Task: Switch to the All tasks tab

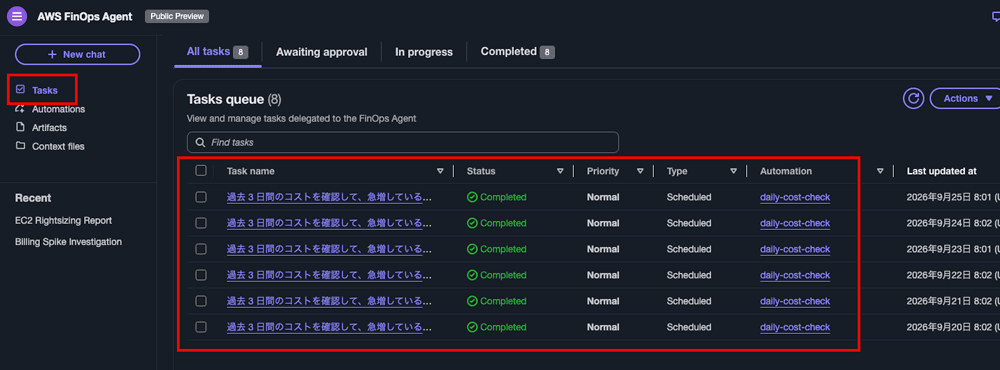Action: coord(217,52)
